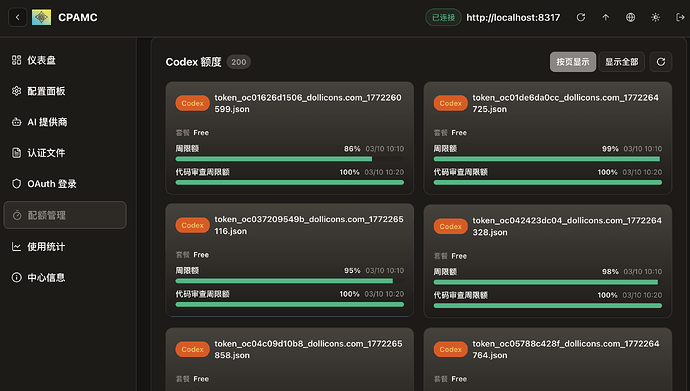
Task: Click the logout icon
Action: click(680, 18)
